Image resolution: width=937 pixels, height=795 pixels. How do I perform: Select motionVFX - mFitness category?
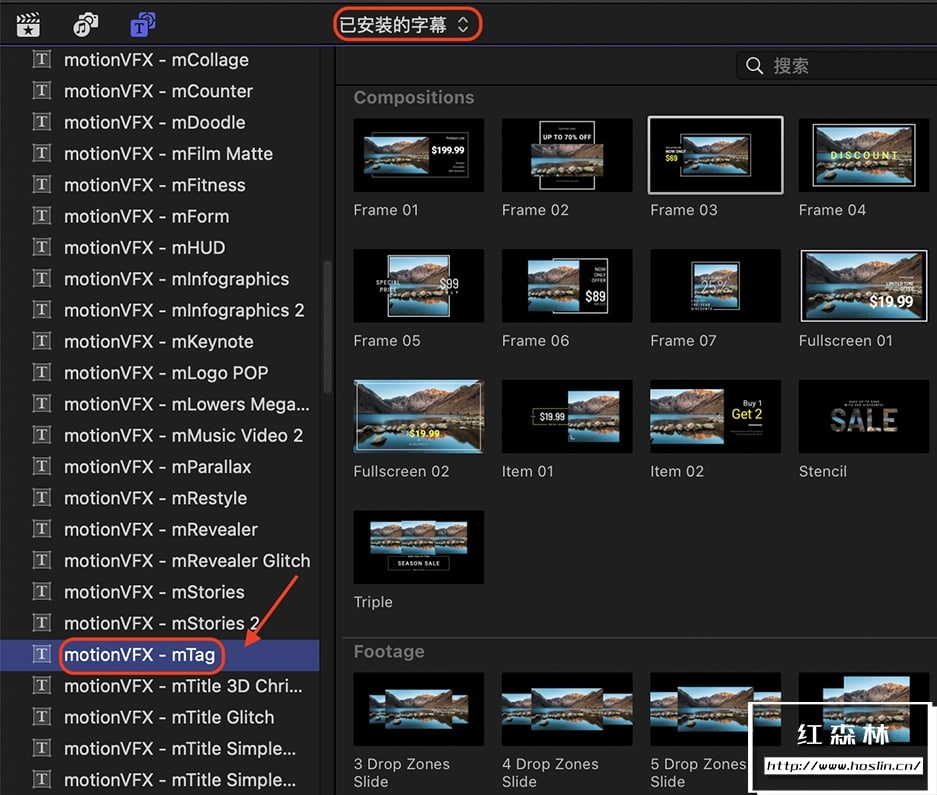(x=160, y=185)
